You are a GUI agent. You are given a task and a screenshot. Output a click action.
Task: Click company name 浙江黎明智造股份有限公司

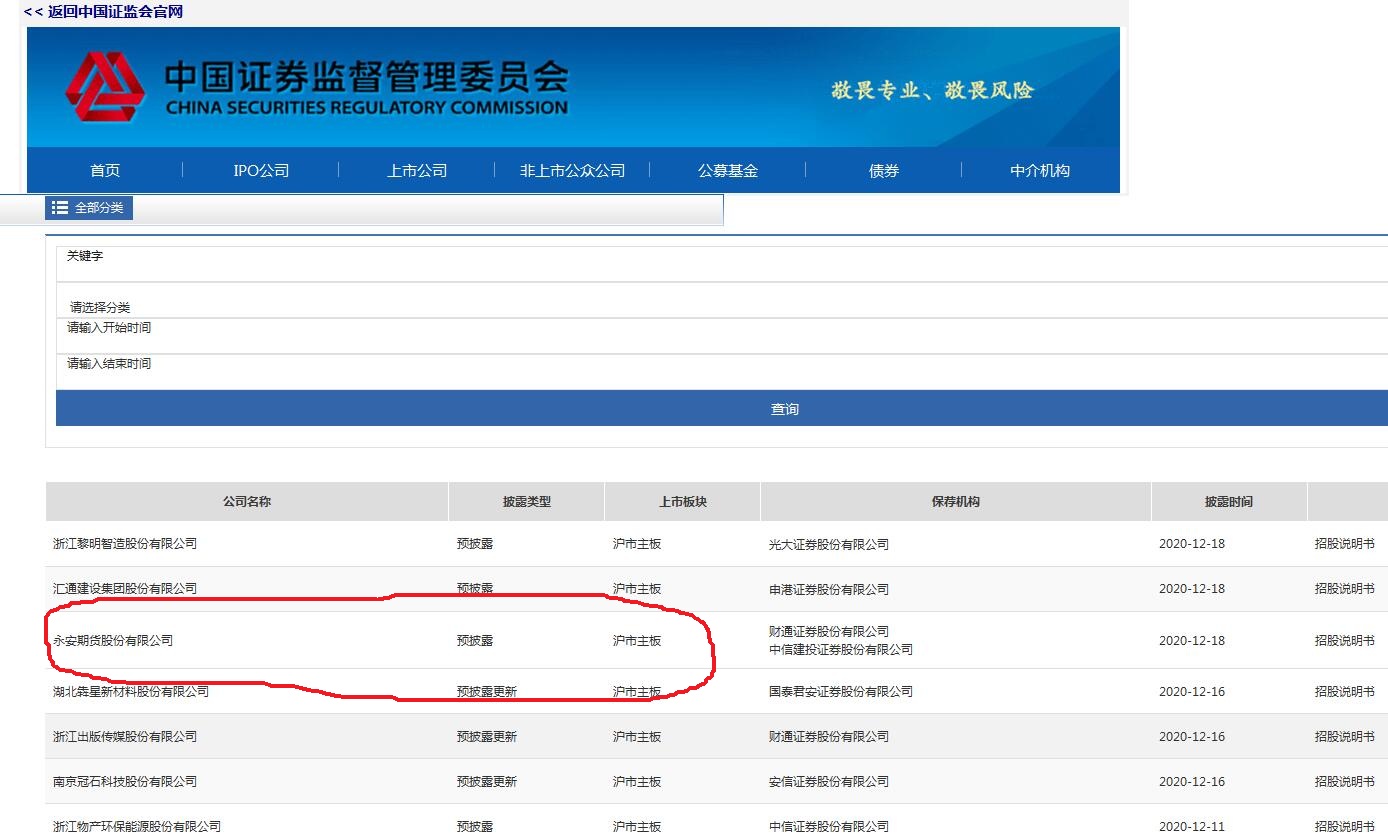pyautogui.click(x=125, y=544)
